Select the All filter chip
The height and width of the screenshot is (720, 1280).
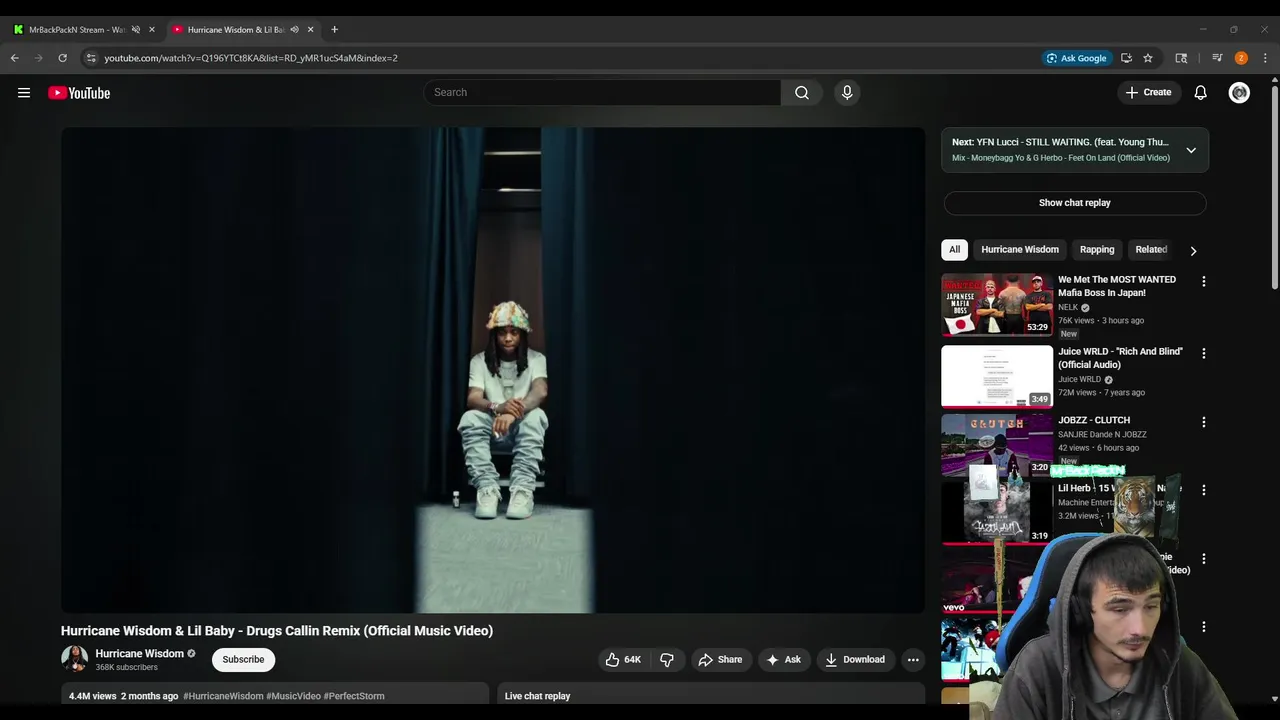pyautogui.click(x=955, y=250)
